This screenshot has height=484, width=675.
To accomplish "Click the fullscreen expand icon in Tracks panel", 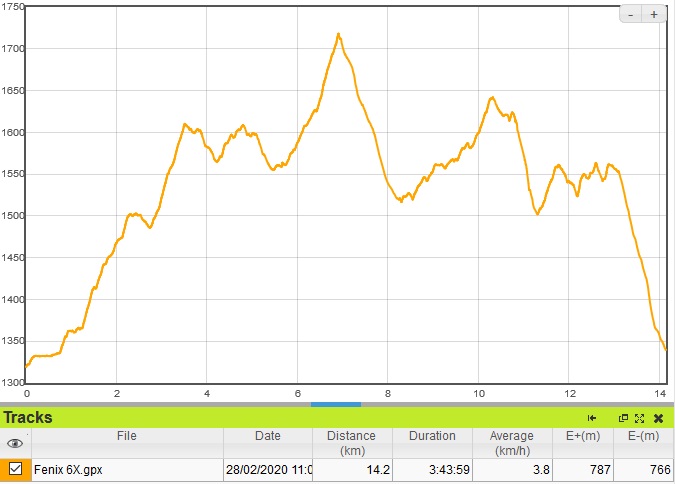I will point(639,418).
